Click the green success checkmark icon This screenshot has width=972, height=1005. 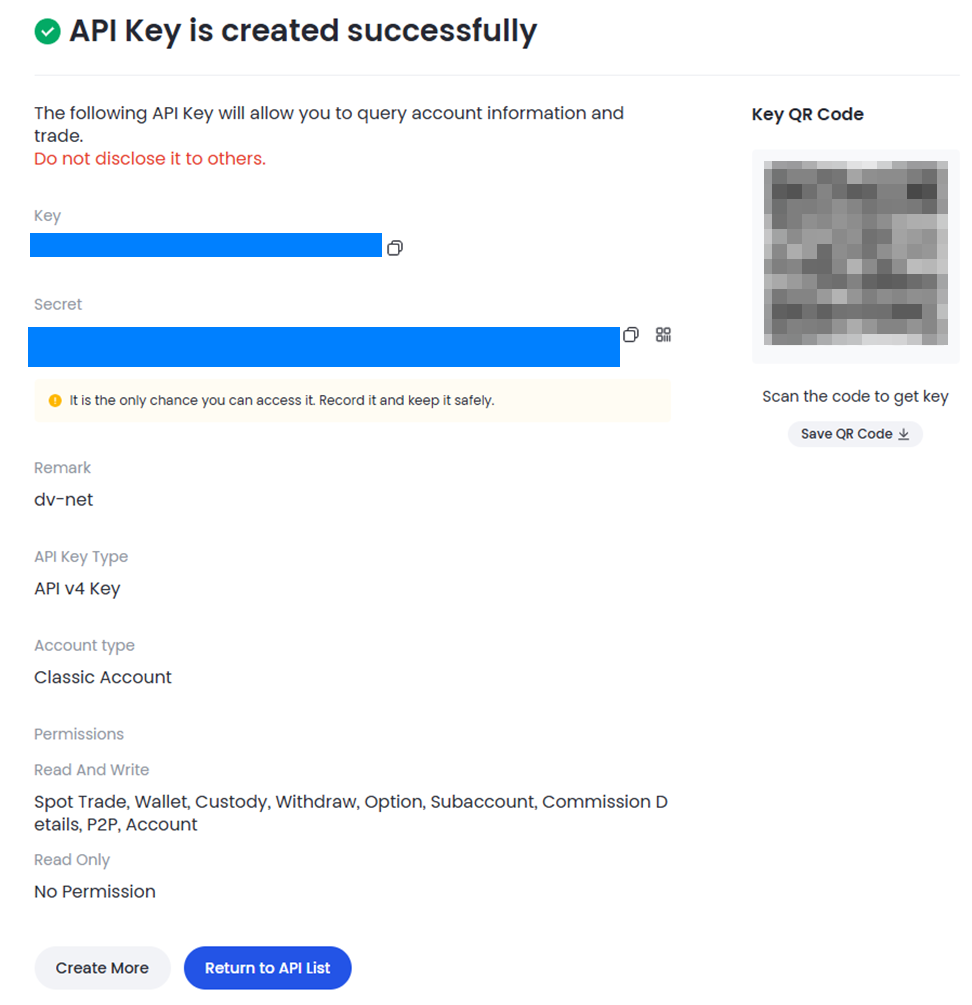tap(47, 31)
